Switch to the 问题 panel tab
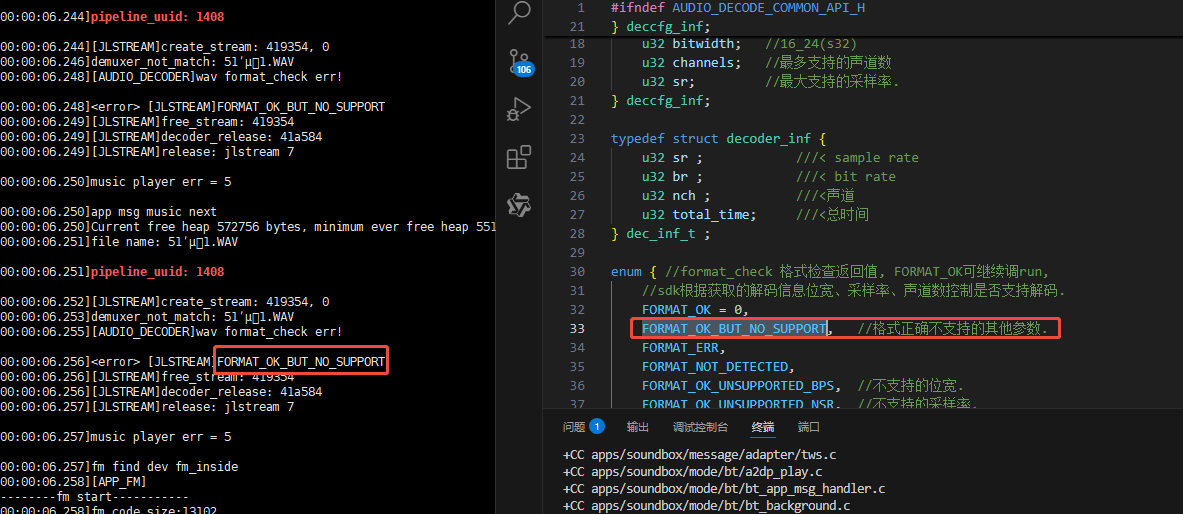The width and height of the screenshot is (1183, 514). pos(573,426)
